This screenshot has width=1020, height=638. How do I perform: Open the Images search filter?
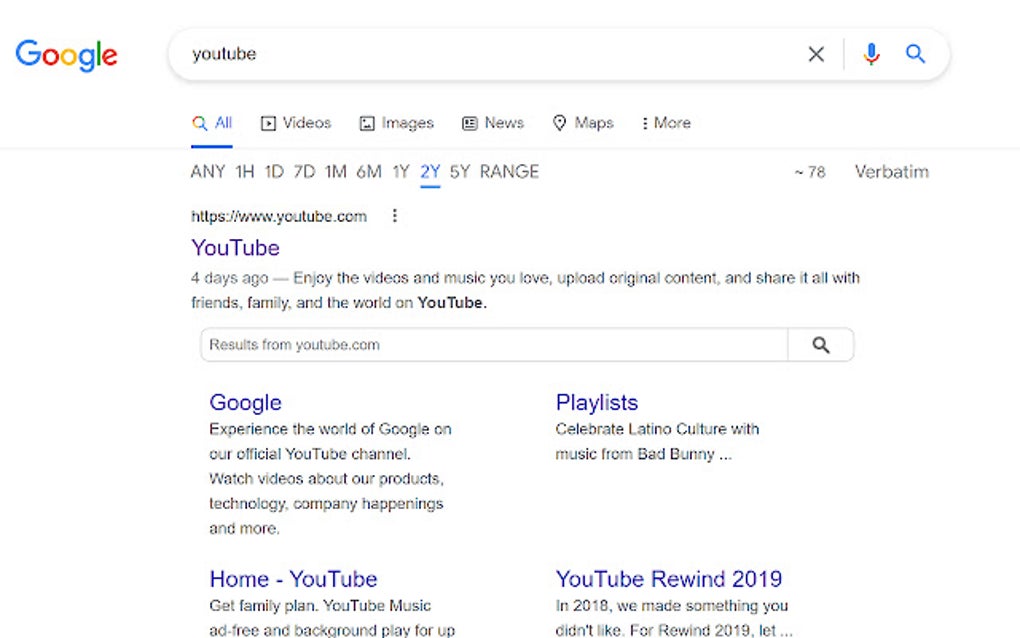click(396, 122)
